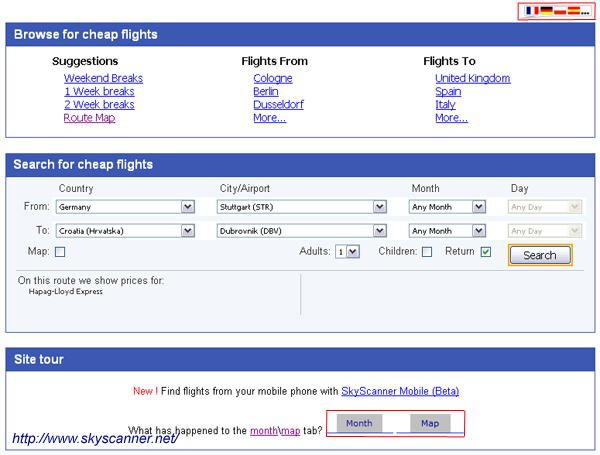Open the SkyScanner Mobile (Beta) link
600x455 pixels.
tap(400, 391)
